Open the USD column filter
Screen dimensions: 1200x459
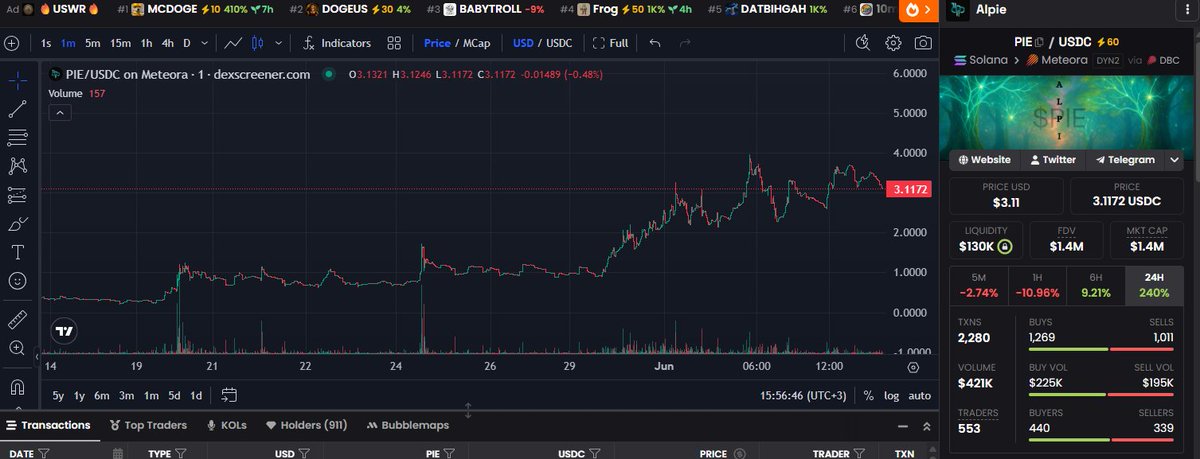click(x=306, y=453)
